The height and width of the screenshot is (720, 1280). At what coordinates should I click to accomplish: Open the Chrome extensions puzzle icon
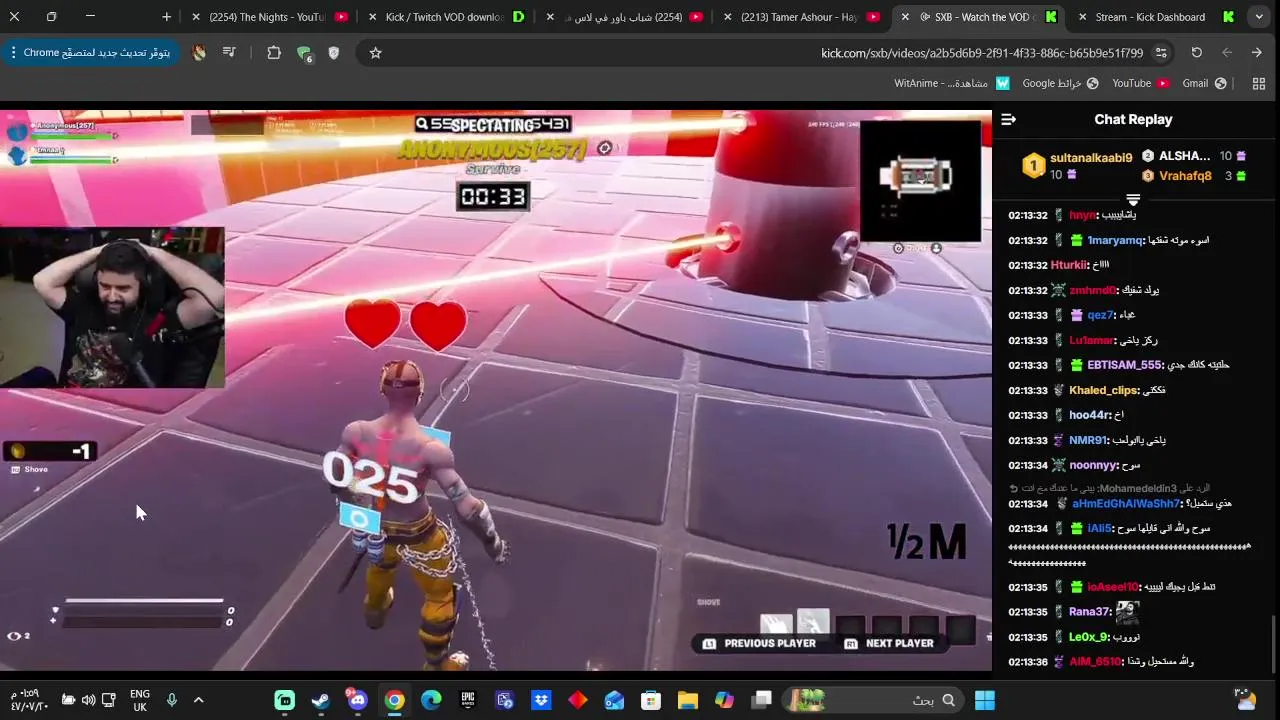tap(274, 53)
